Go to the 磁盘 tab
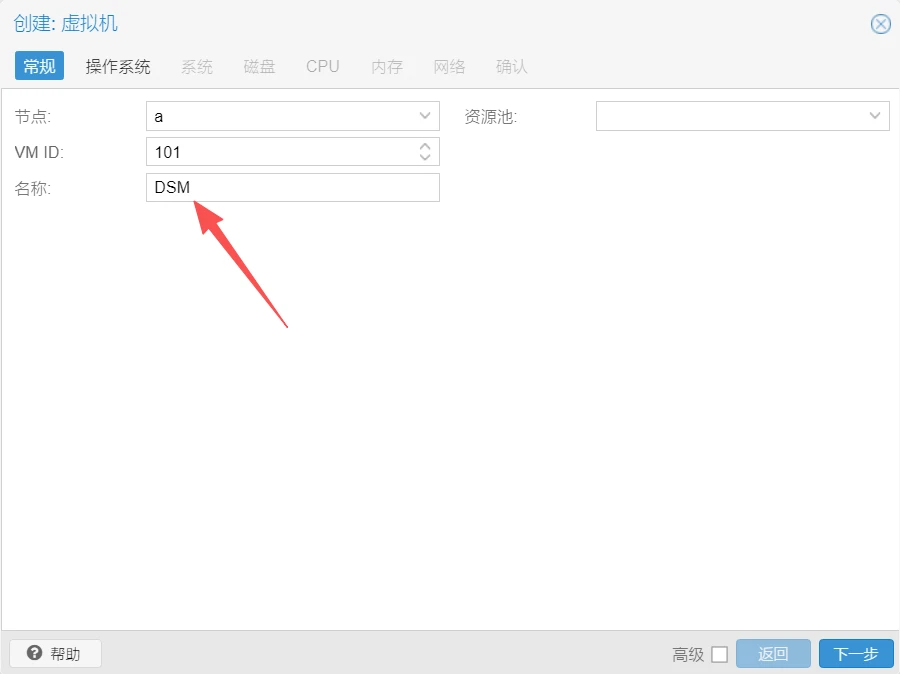The height and width of the screenshot is (674, 900). (x=259, y=66)
